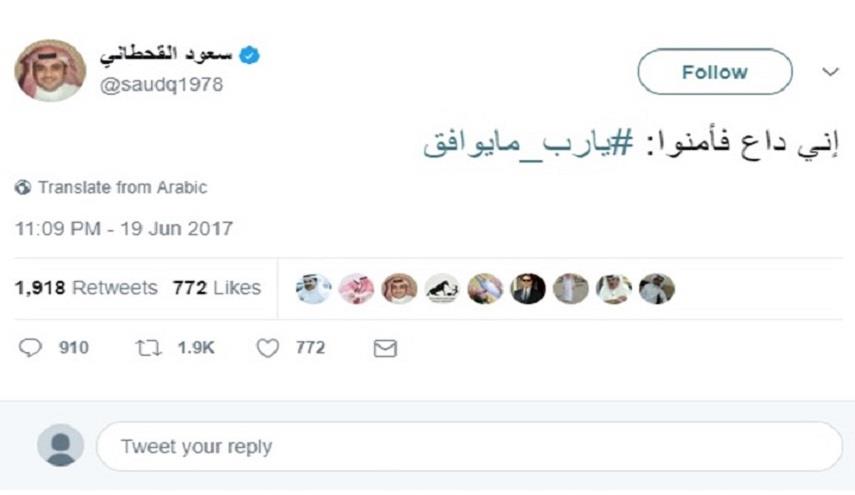The image size is (855, 495).
Task: Open the tweet author's profile picture
Action: pyautogui.click(x=50, y=71)
